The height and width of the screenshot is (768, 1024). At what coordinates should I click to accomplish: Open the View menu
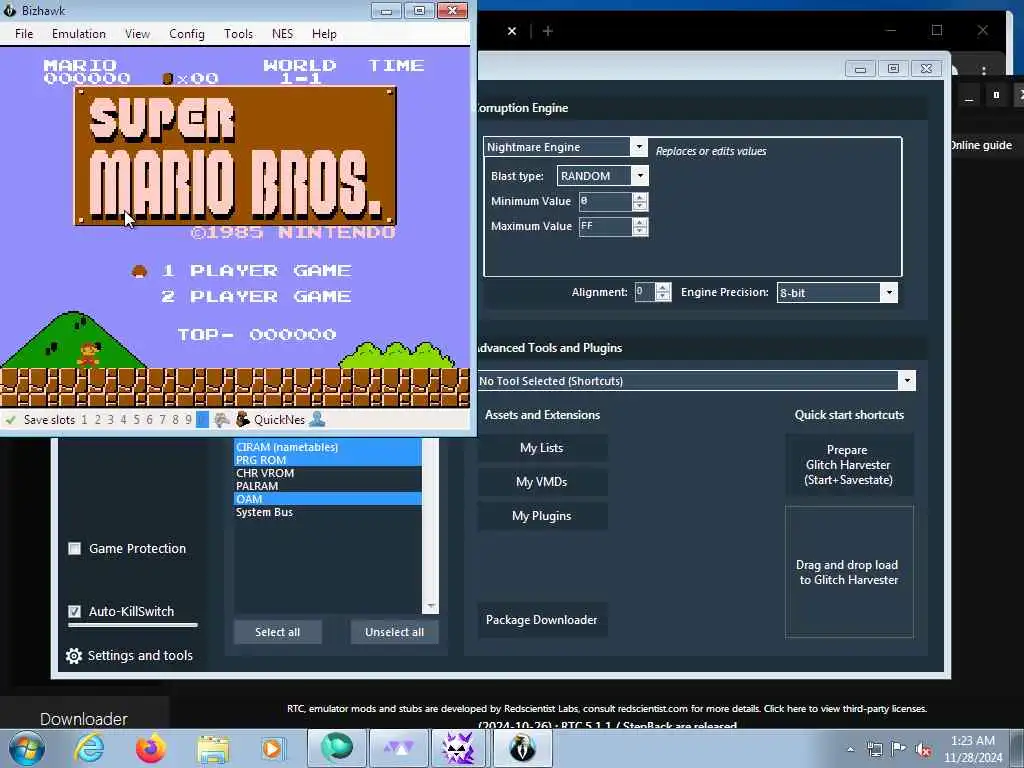[137, 34]
